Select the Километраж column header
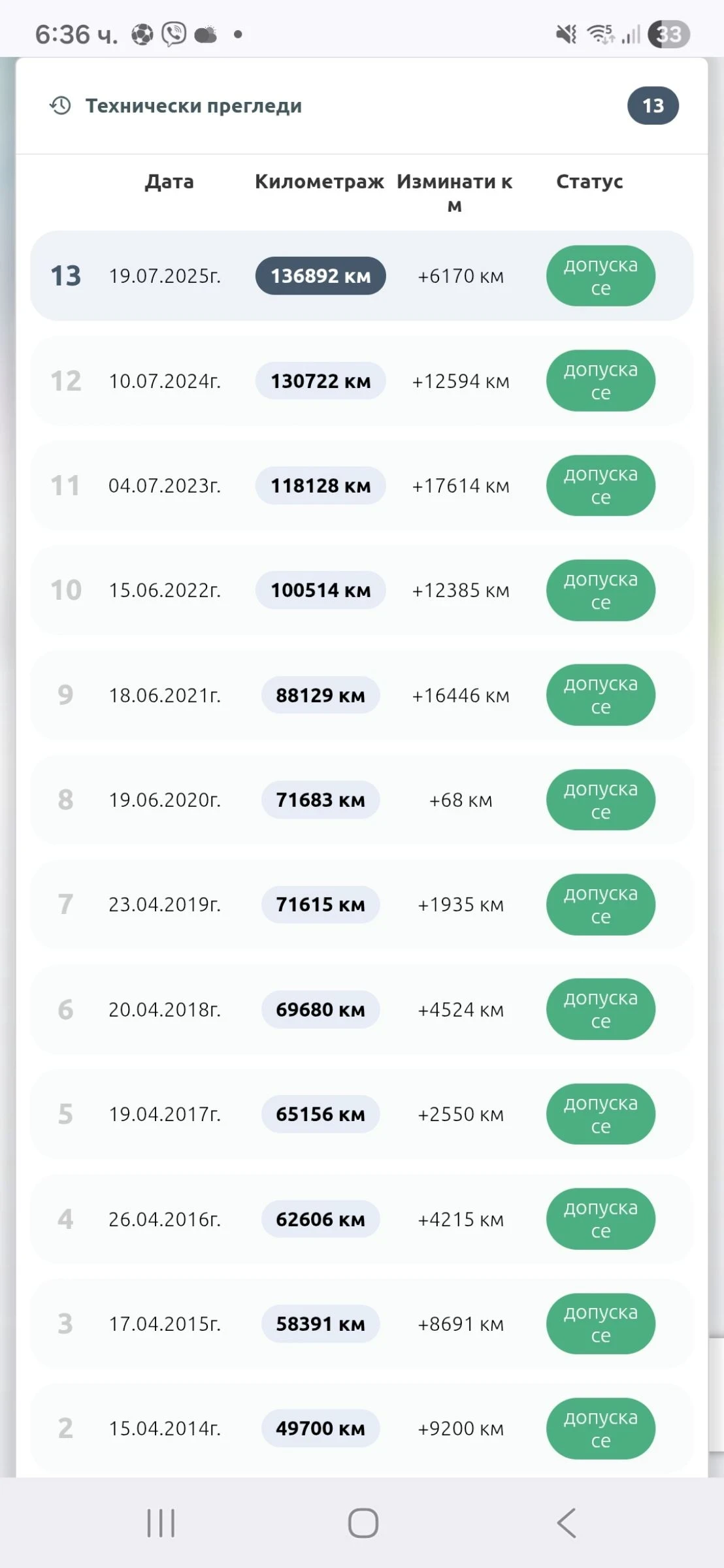This screenshot has height=1568, width=724. [x=319, y=182]
